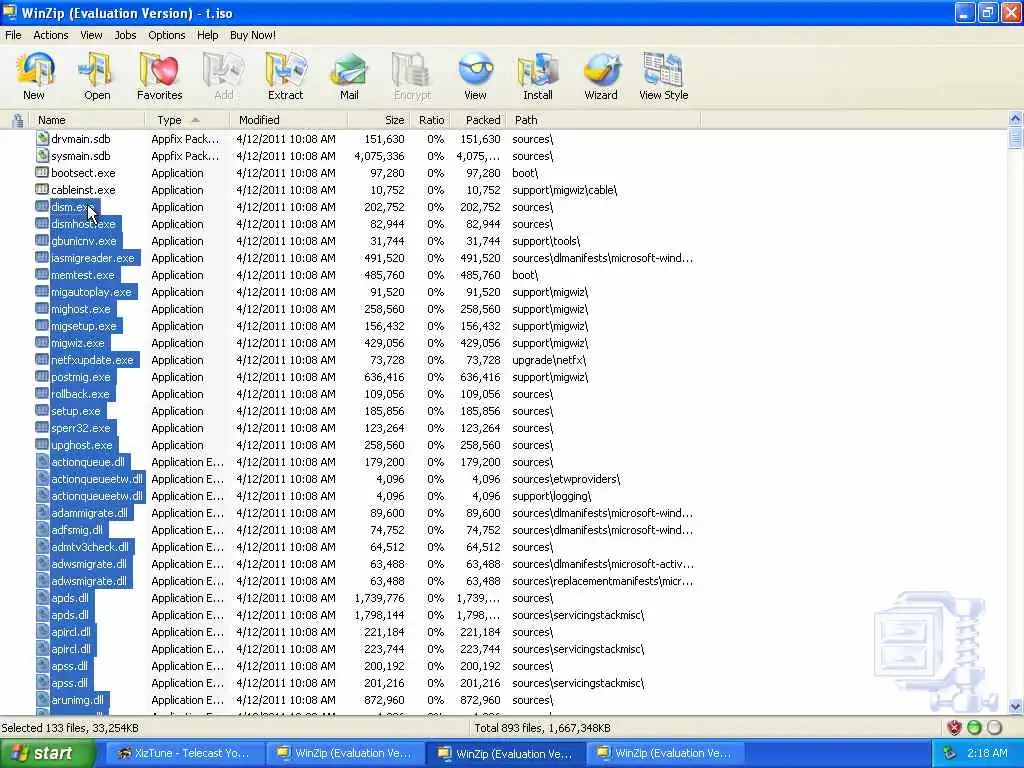Select the file iasmigreader.exe

93,258
